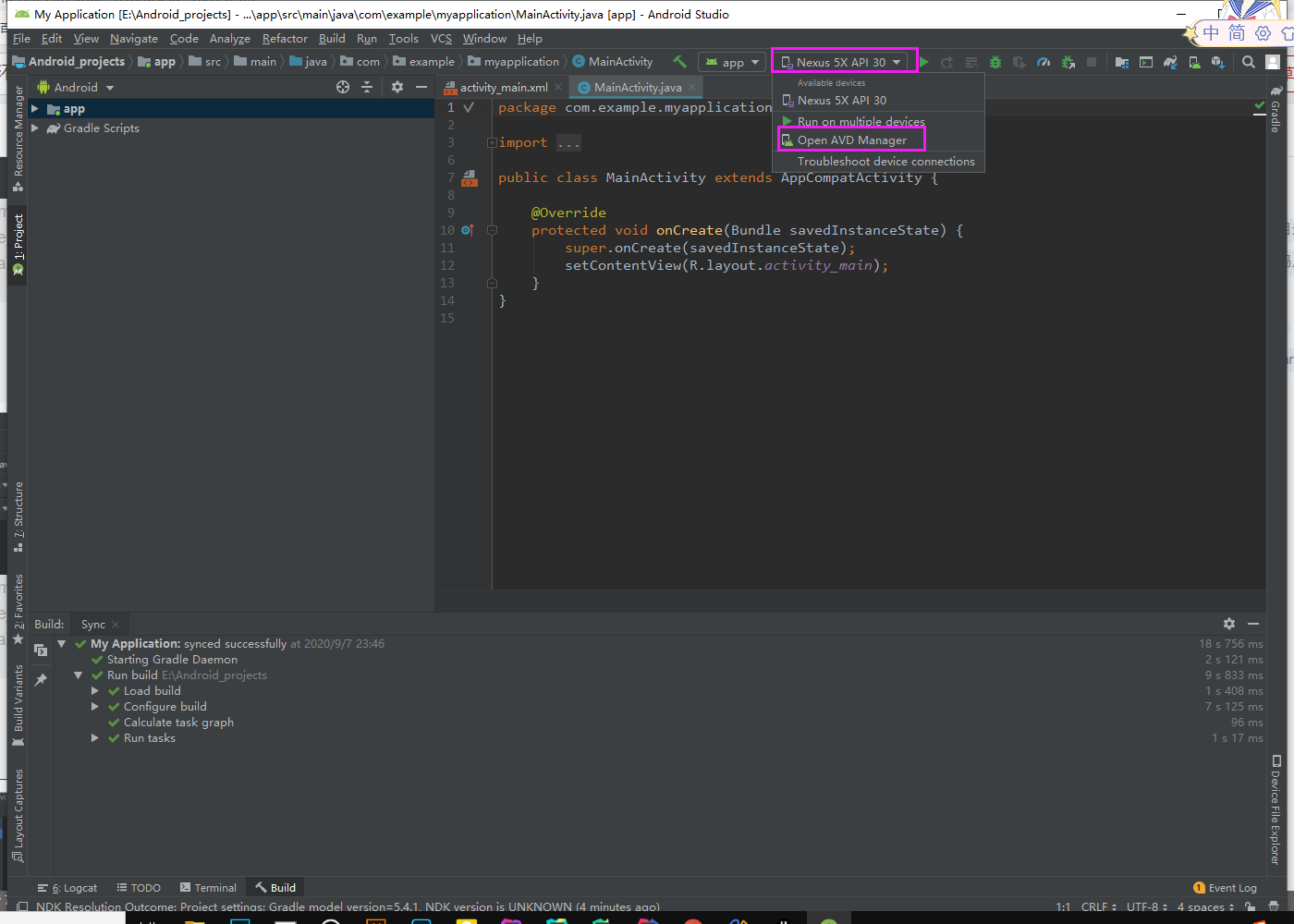Open the Refactor menu
This screenshot has width=1294, height=924.
285,39
